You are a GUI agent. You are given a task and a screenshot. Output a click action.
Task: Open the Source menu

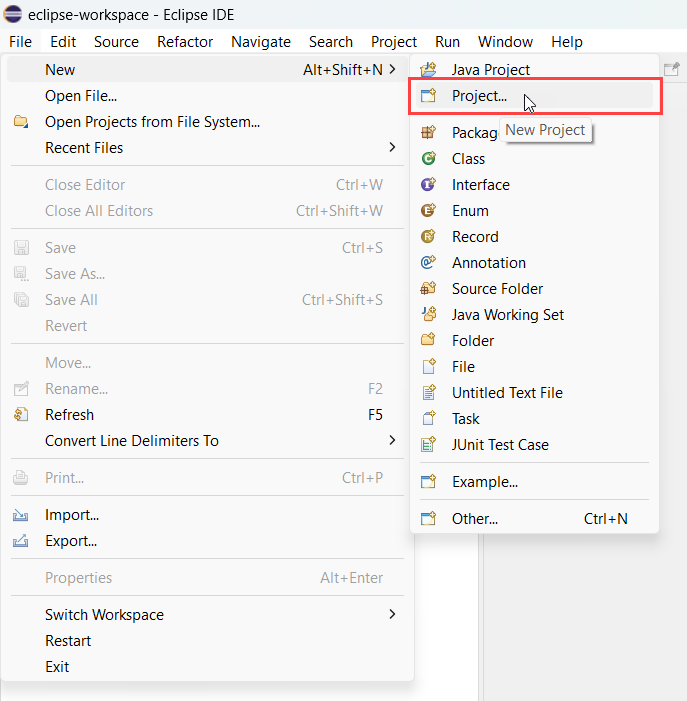[x=116, y=42]
